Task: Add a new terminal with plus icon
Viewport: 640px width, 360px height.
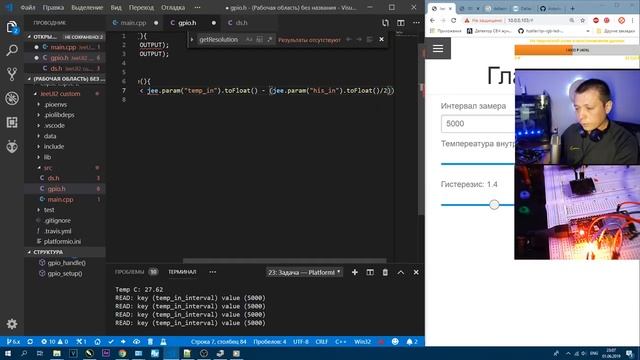Action: (x=355, y=272)
